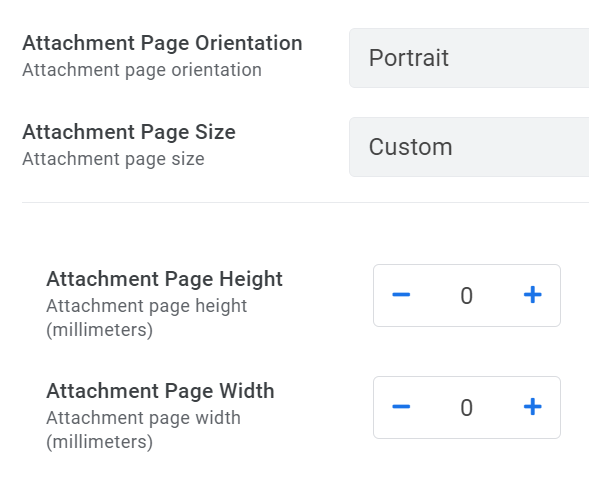Click the zero value in the width stepper

pos(467,408)
